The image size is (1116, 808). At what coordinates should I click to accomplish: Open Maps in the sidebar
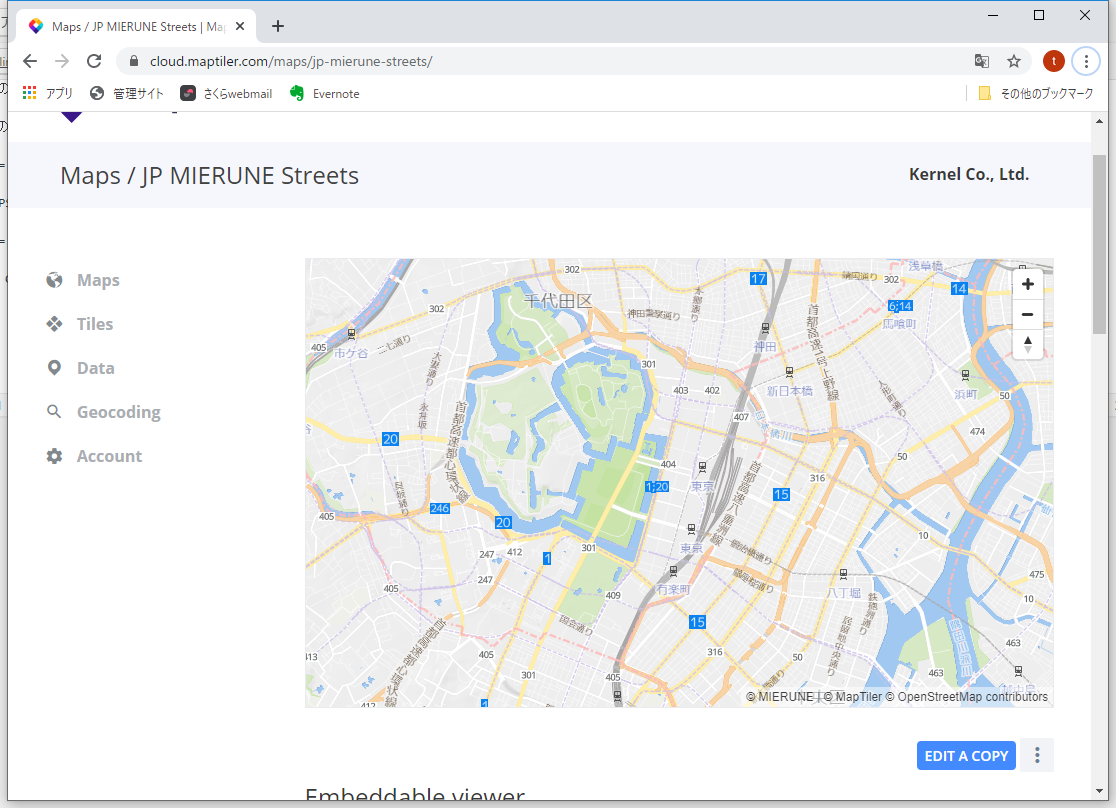click(98, 280)
